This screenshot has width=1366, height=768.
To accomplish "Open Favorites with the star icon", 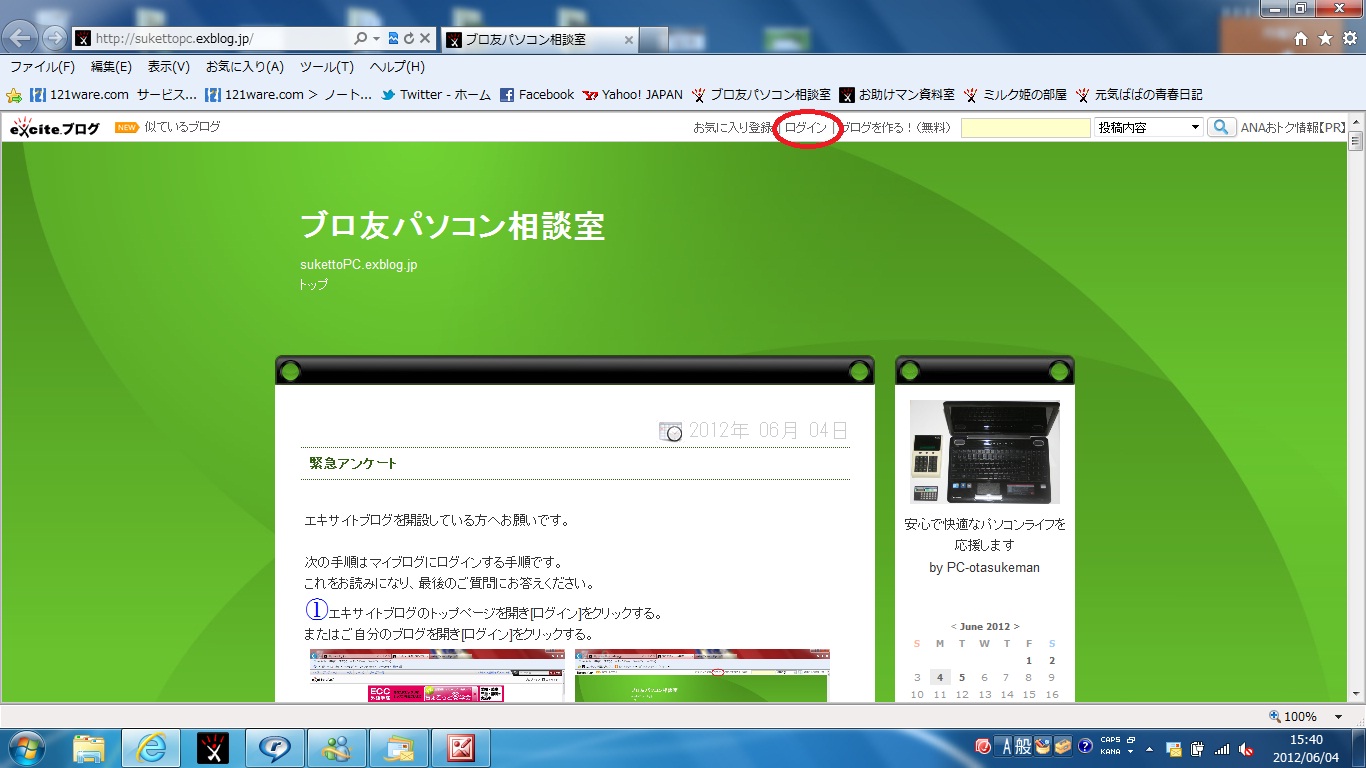I will (x=1325, y=39).
